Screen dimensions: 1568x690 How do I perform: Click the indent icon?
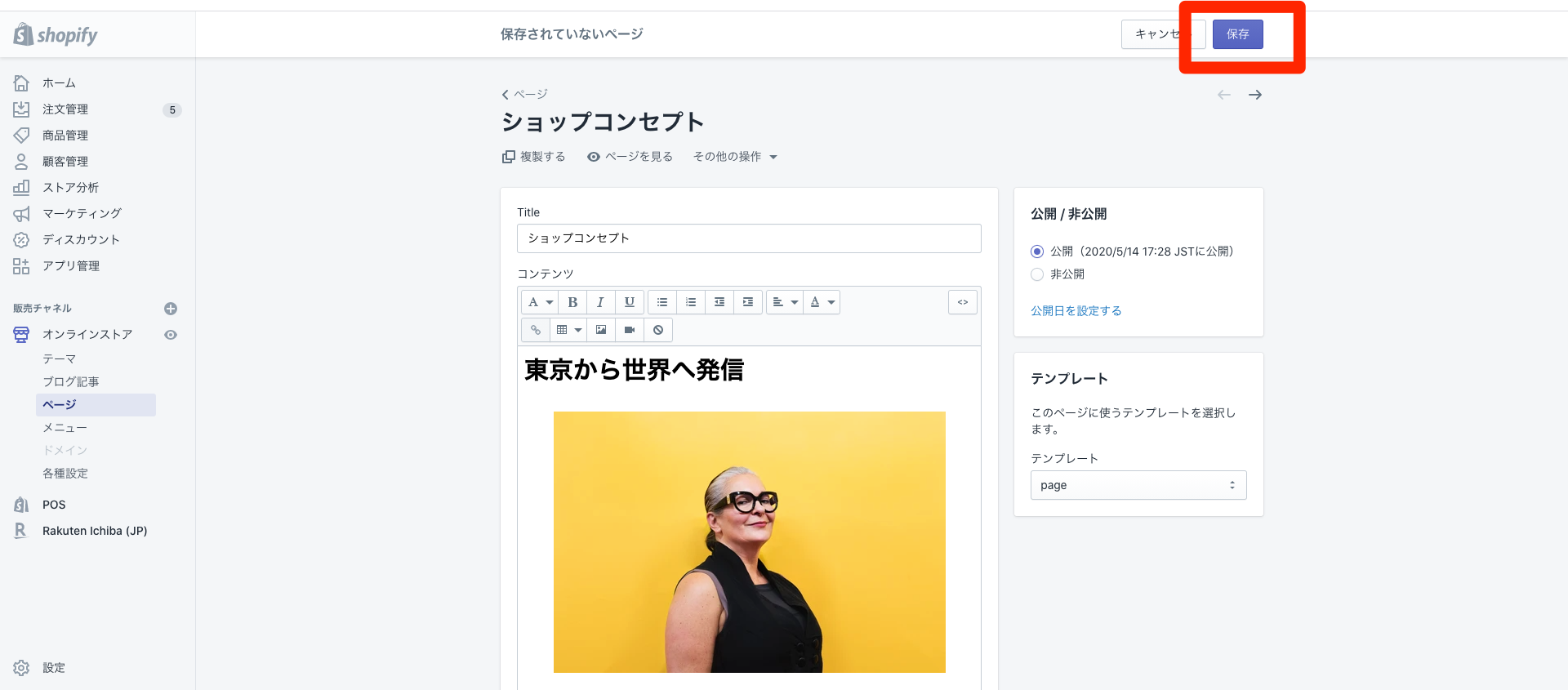pos(748,302)
